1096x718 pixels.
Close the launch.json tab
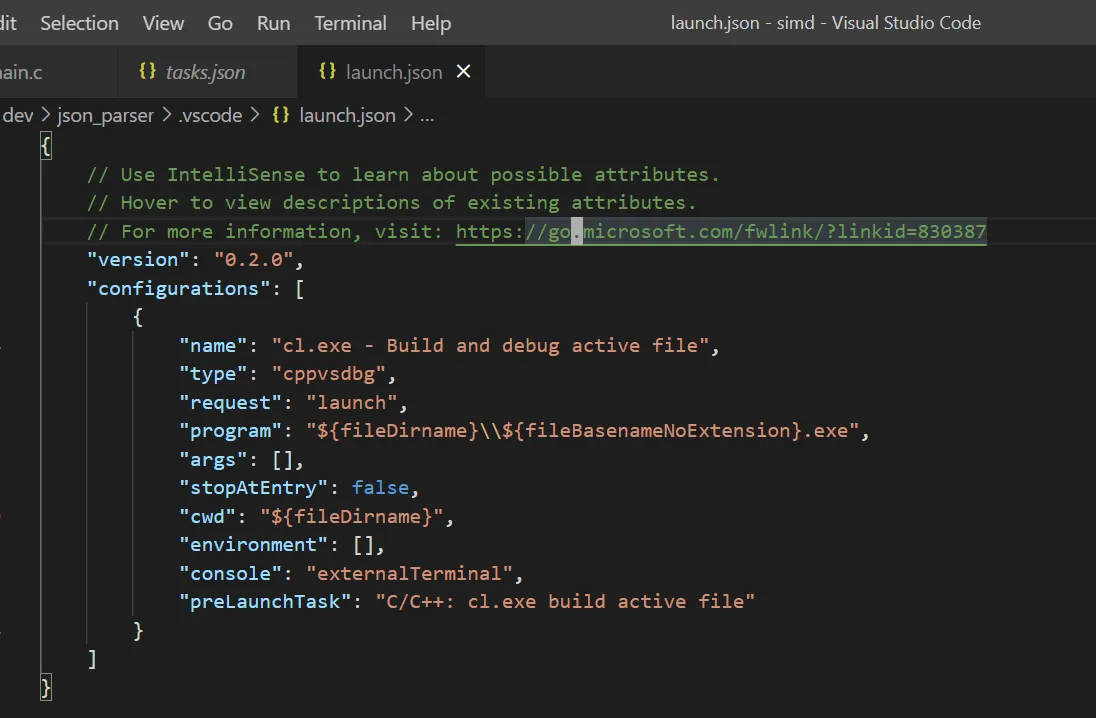463,71
